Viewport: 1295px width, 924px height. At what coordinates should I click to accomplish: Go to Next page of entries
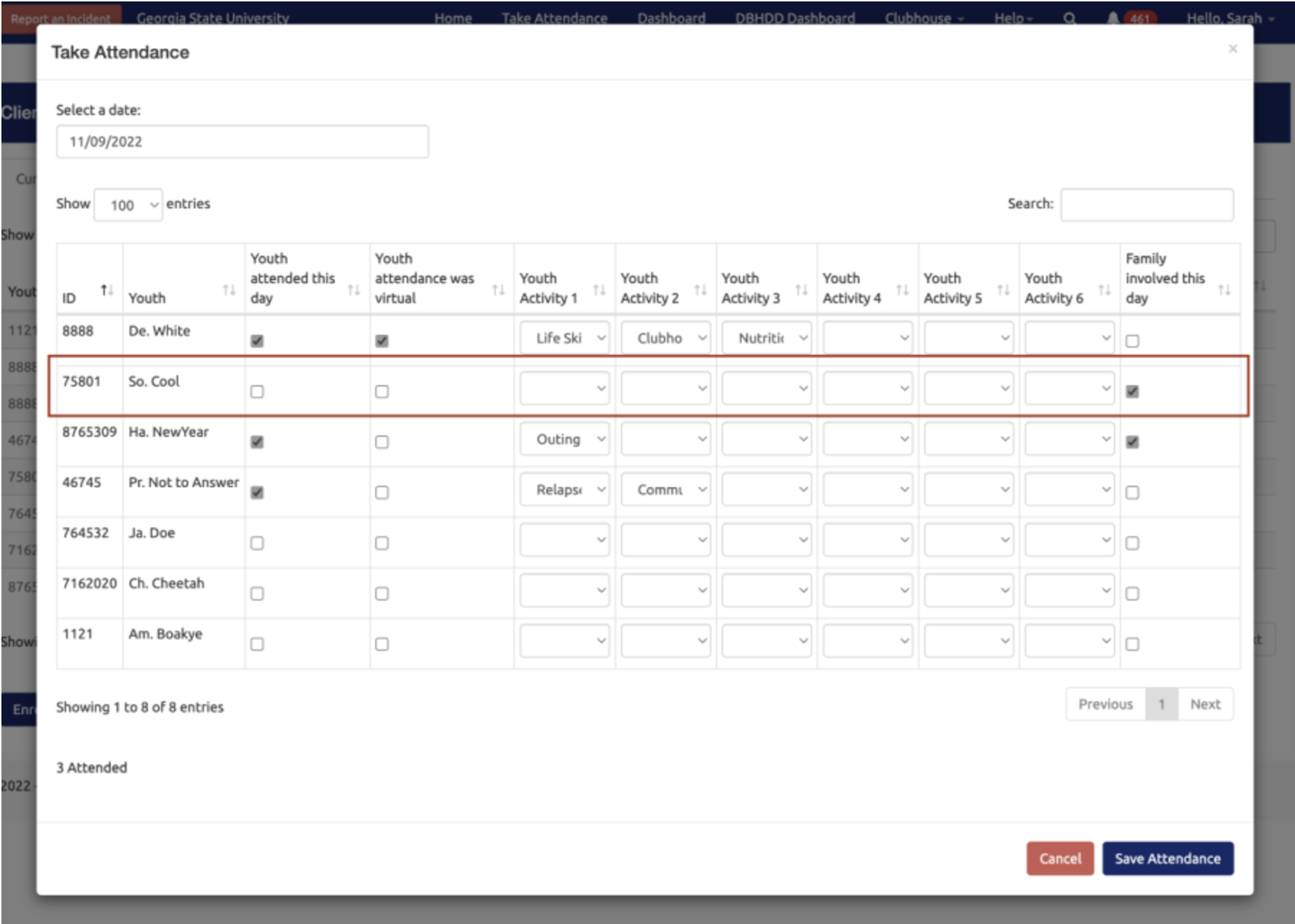(1205, 704)
